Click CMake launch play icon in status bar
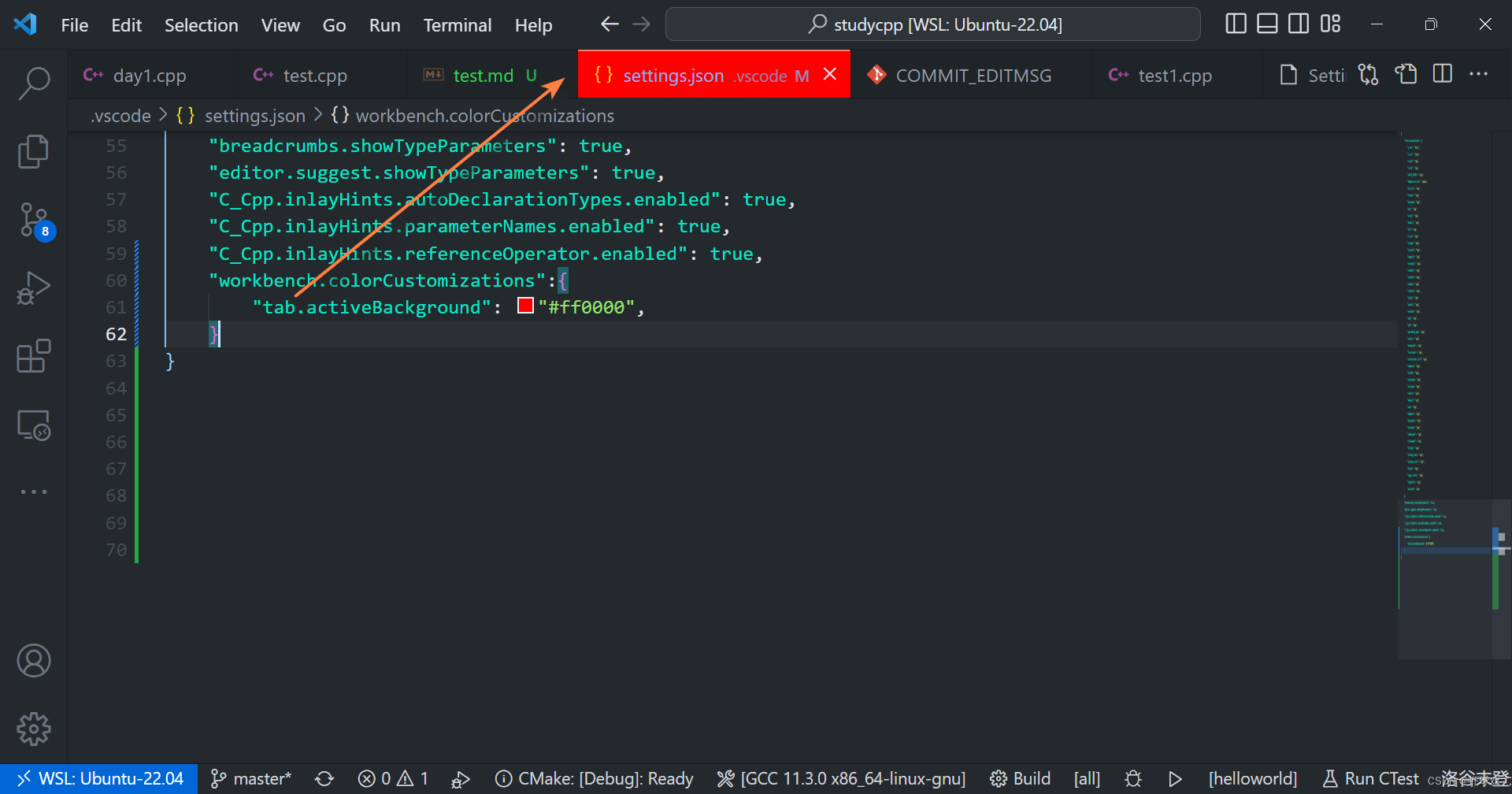Viewport: 1512px width, 794px height. click(x=1175, y=778)
